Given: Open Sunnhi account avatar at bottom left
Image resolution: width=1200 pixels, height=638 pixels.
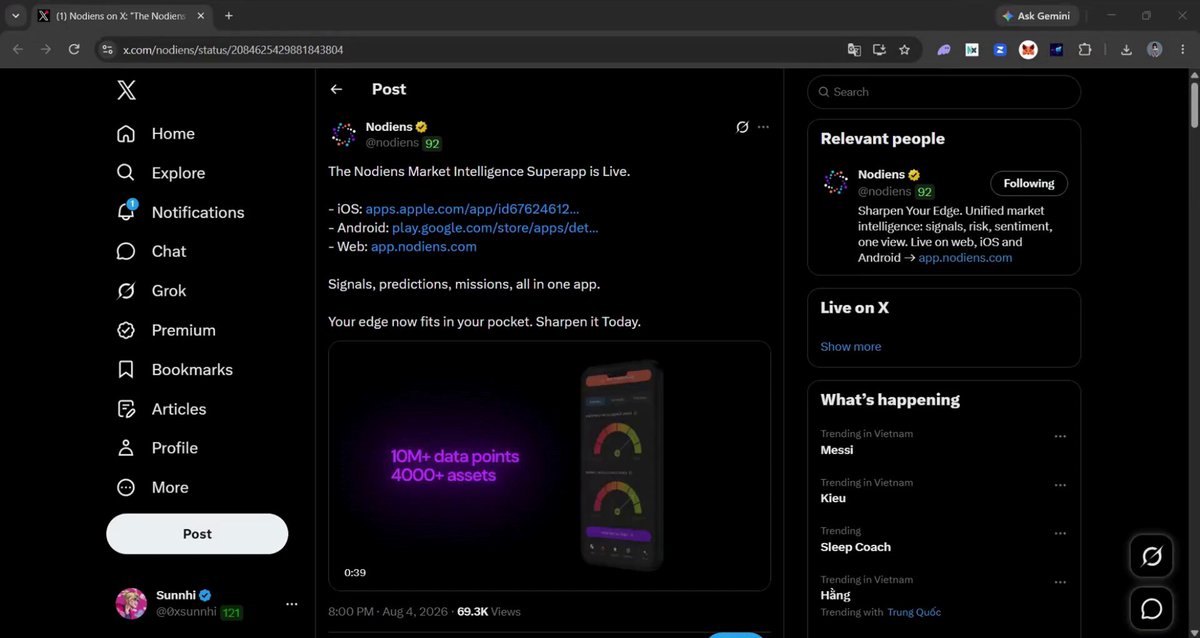Looking at the screenshot, I should click(131, 604).
